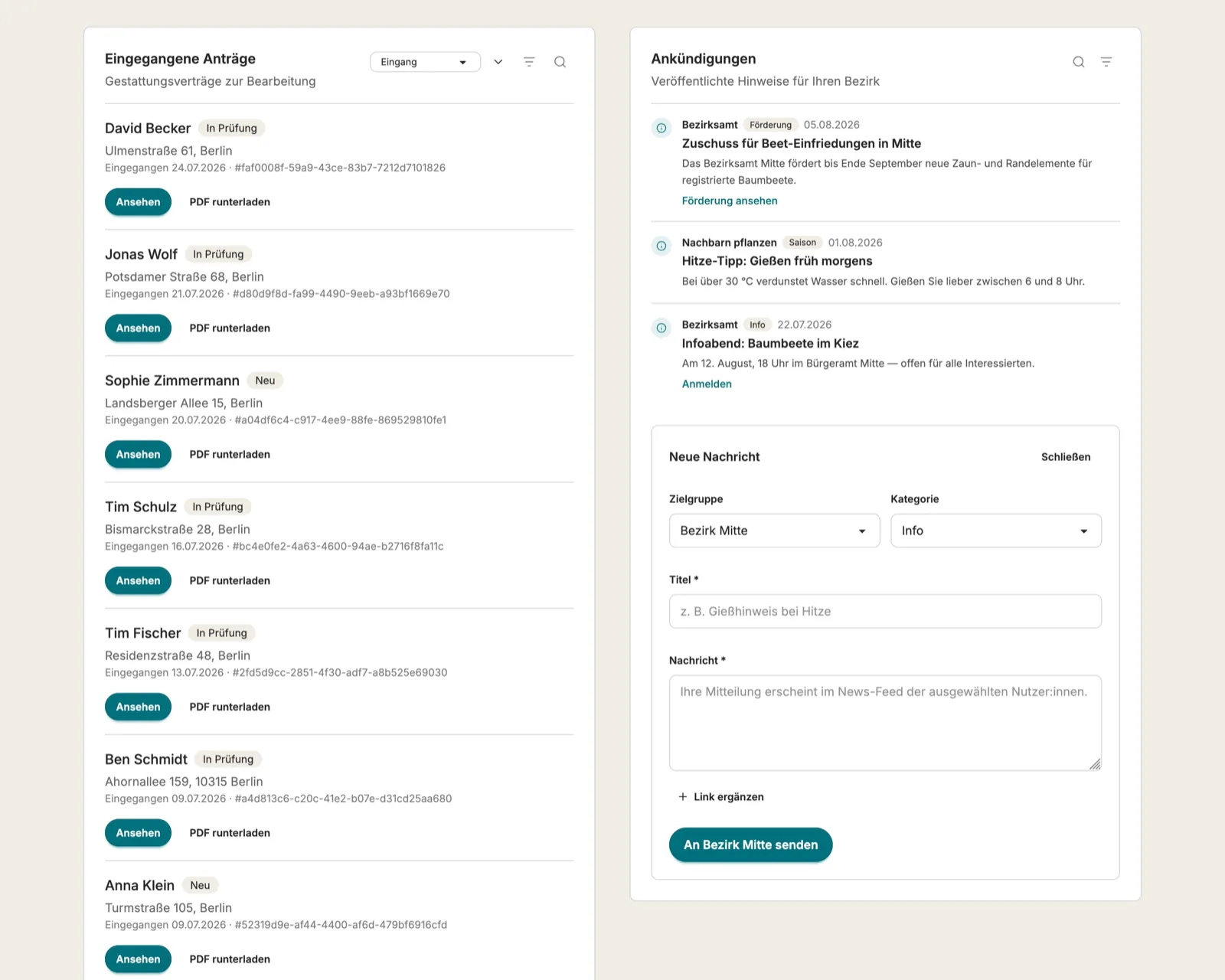The width and height of the screenshot is (1225, 980).
Task: Click Ansehen for Ben Schmidt
Action: point(138,833)
